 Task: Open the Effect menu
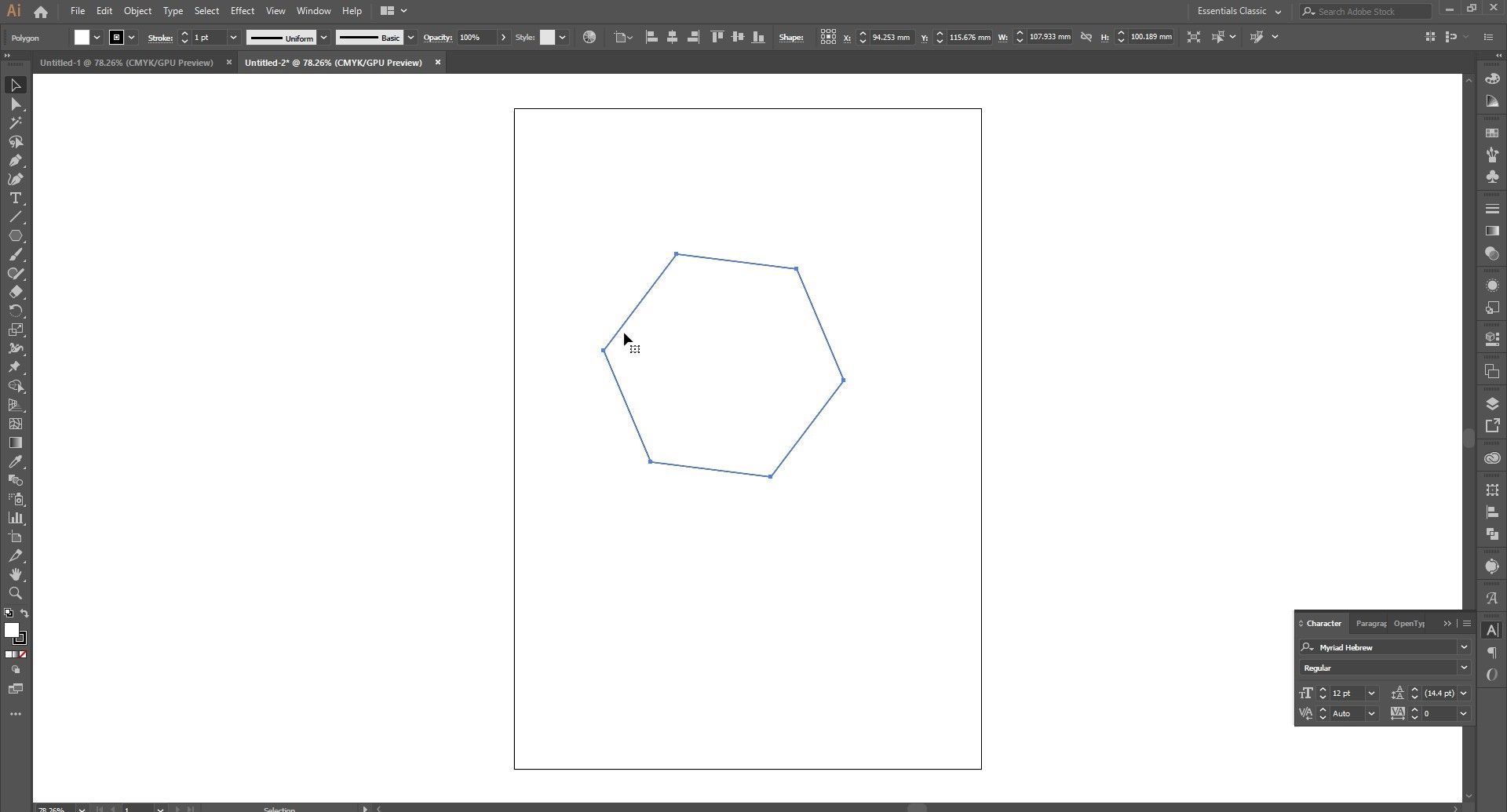tap(242, 11)
